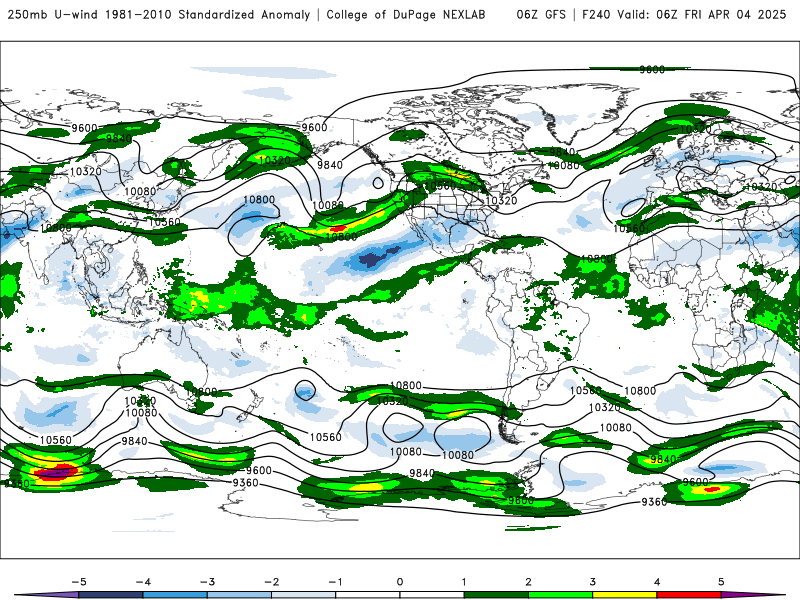Click the "2" colorbar label
Image resolution: width=800 pixels, height=600 pixels.
[x=528, y=582]
